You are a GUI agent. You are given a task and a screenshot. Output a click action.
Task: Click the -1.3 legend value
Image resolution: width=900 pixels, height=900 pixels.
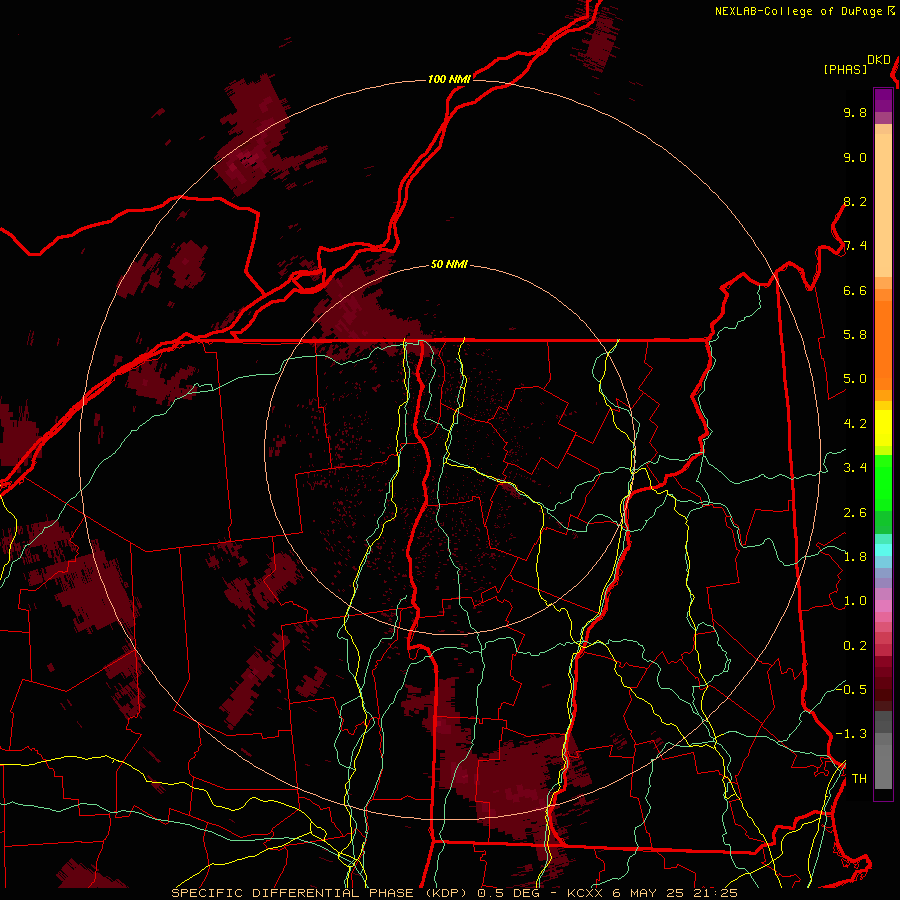coord(852,734)
